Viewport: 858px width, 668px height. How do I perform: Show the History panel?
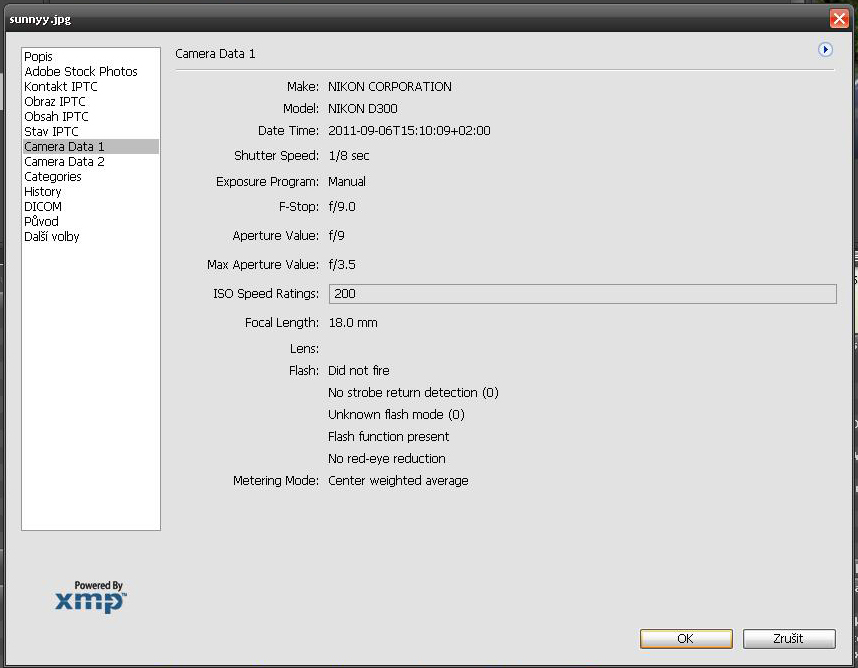(x=43, y=192)
